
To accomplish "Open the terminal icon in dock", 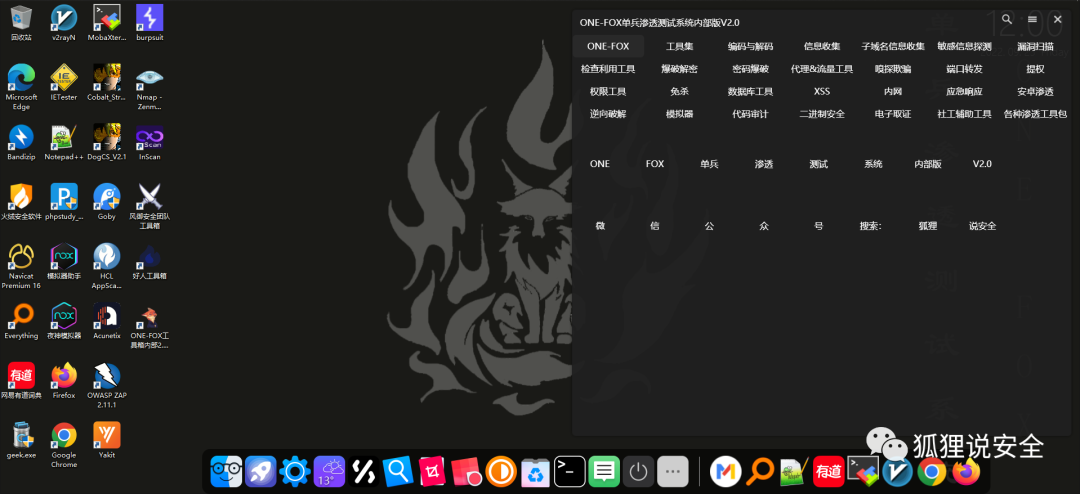I will click(570, 471).
